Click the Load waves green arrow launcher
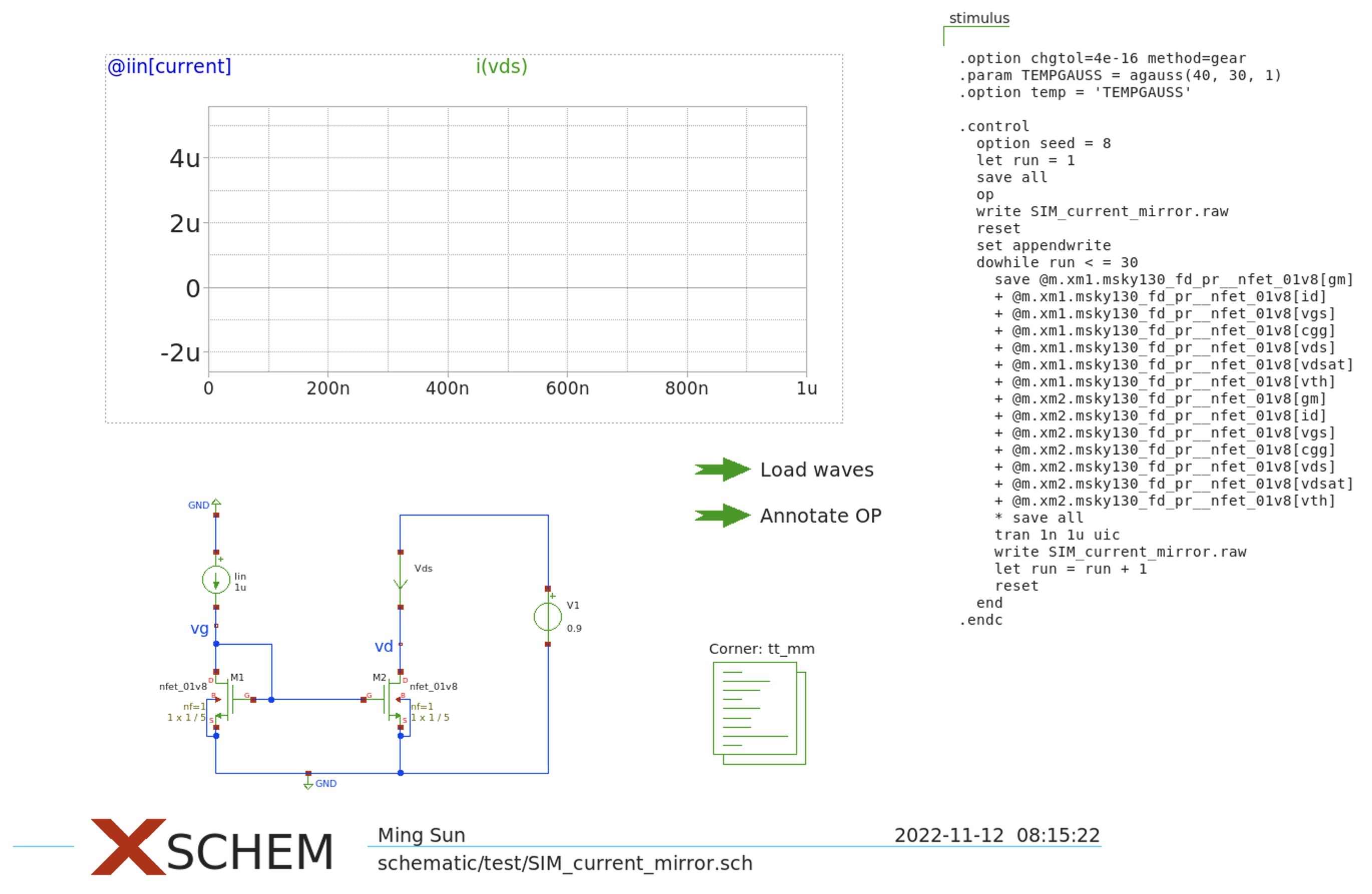 pos(723,469)
